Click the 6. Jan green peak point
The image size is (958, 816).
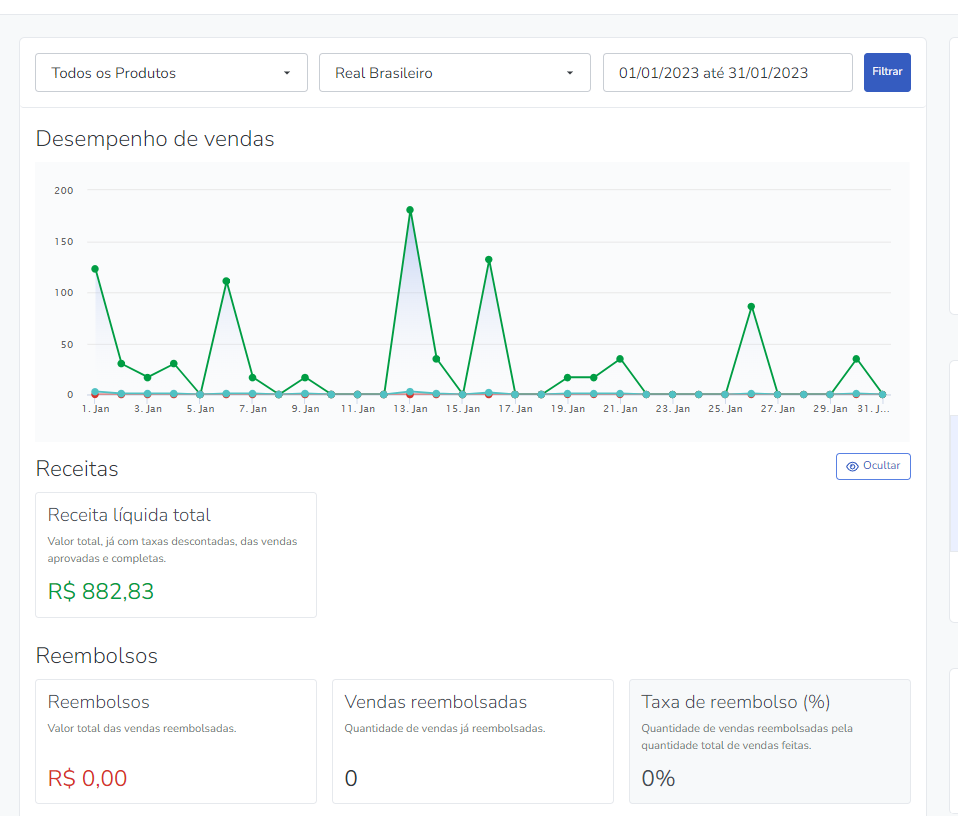coord(226,282)
